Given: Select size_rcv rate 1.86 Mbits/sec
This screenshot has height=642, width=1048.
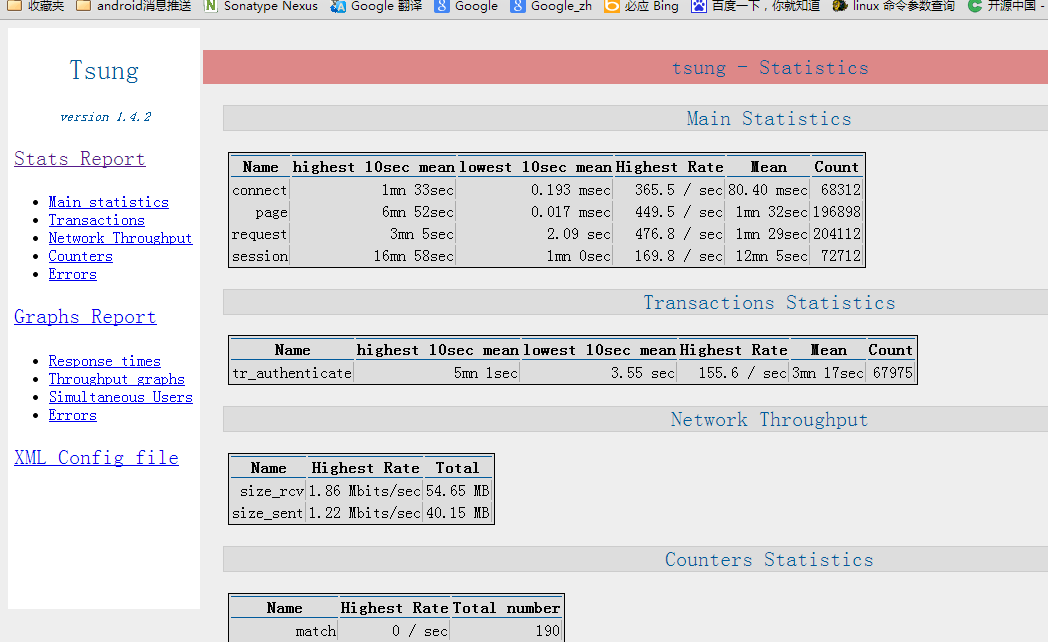Looking at the screenshot, I should click(x=364, y=492).
